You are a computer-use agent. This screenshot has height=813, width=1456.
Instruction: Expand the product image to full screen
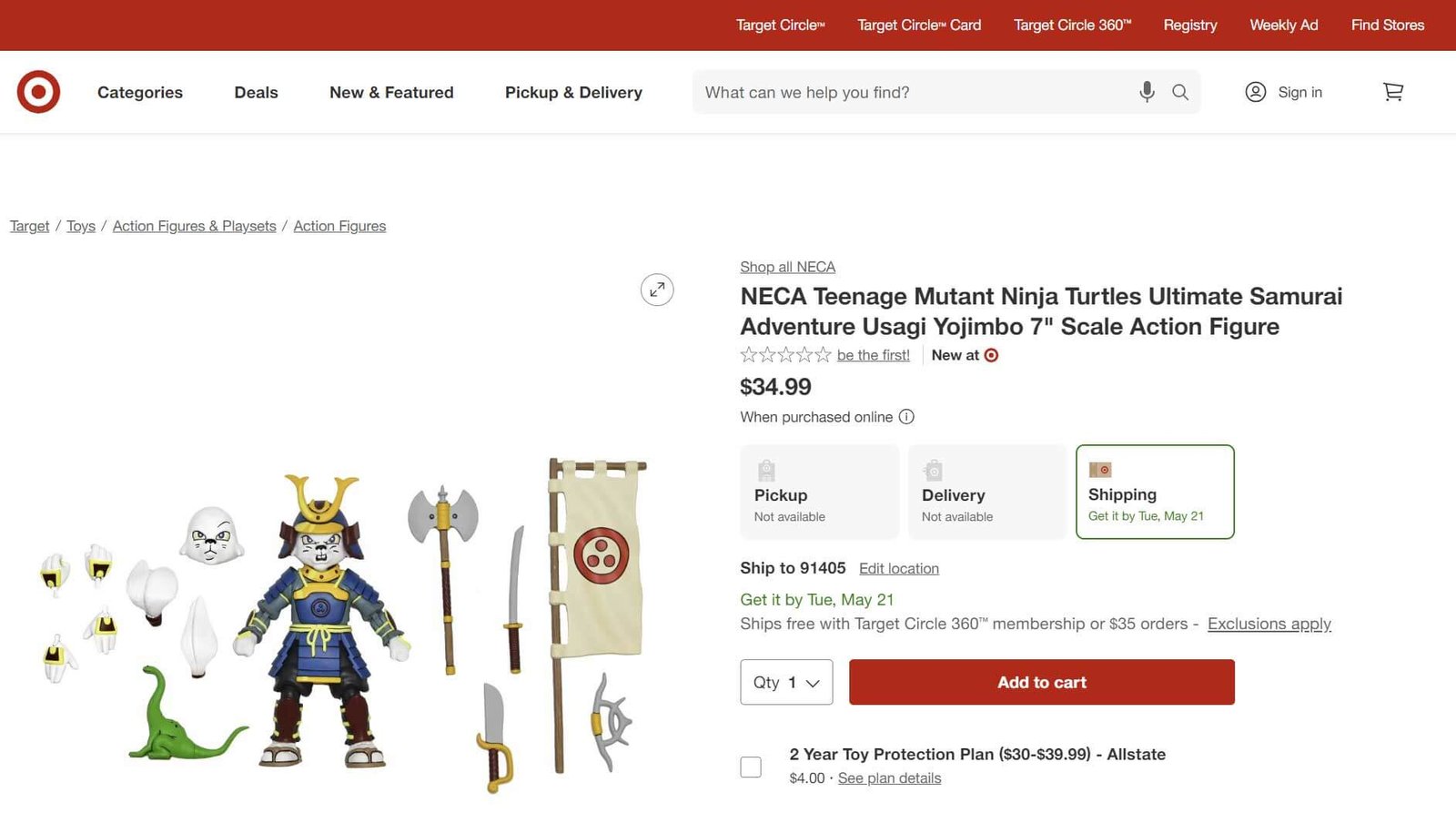(x=657, y=290)
